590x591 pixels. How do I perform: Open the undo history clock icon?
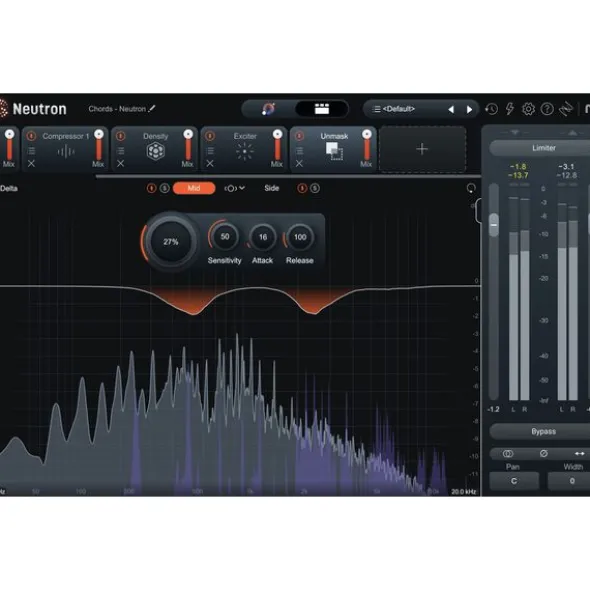(491, 109)
